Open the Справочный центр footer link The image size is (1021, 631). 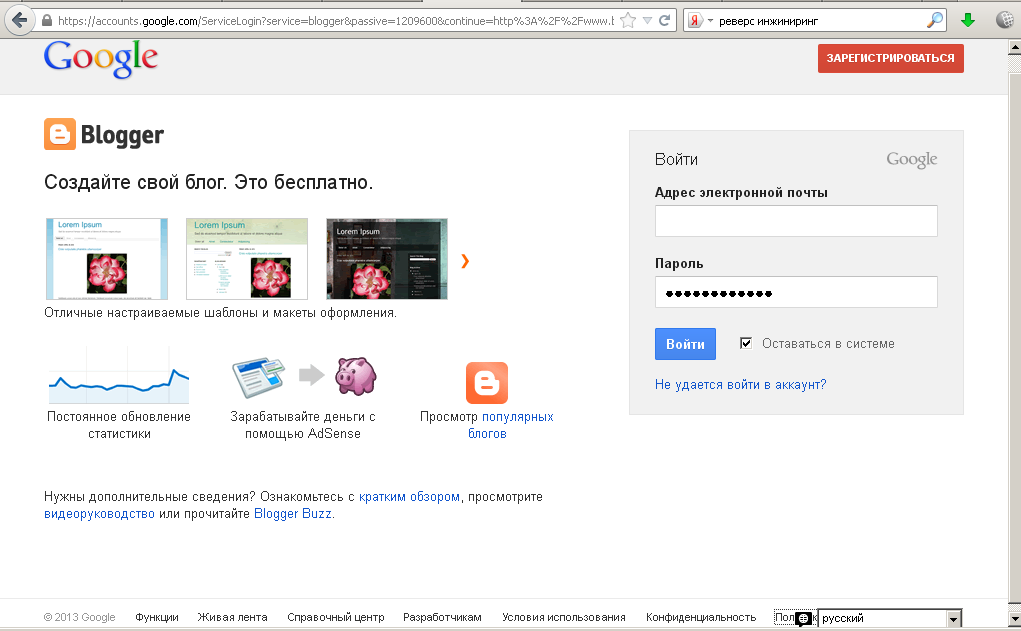[336, 617]
